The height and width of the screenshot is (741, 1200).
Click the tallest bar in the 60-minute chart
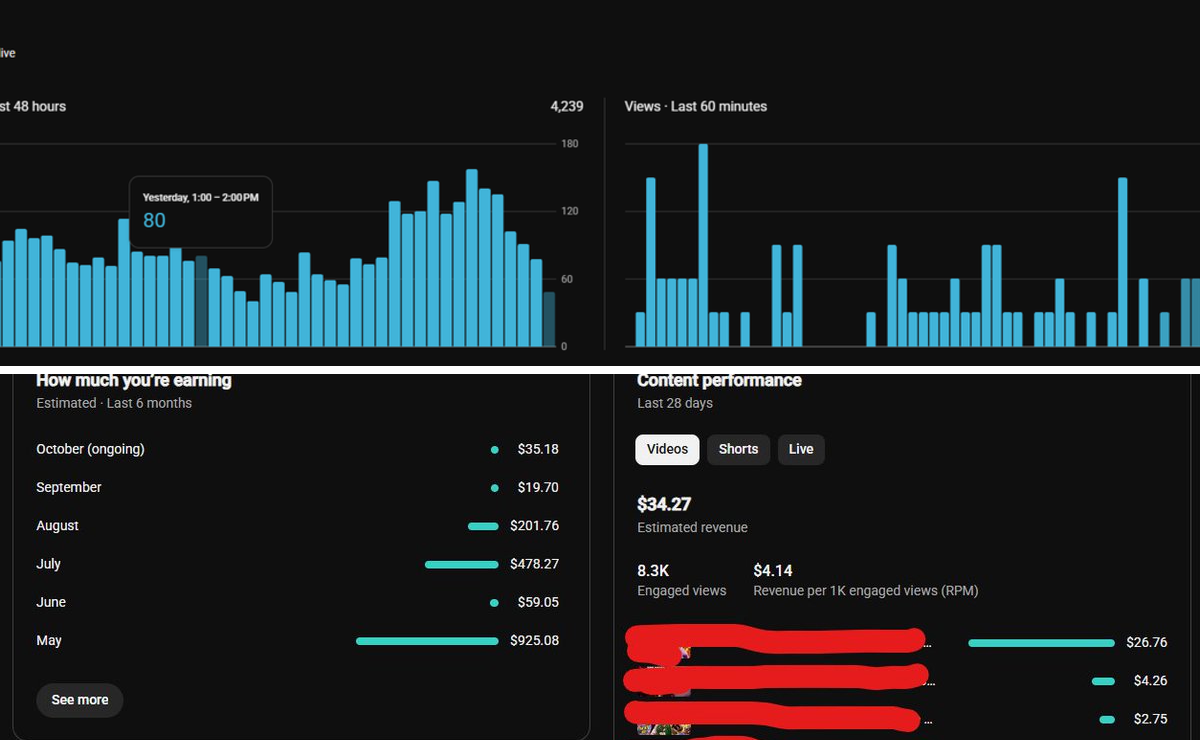[x=703, y=245]
